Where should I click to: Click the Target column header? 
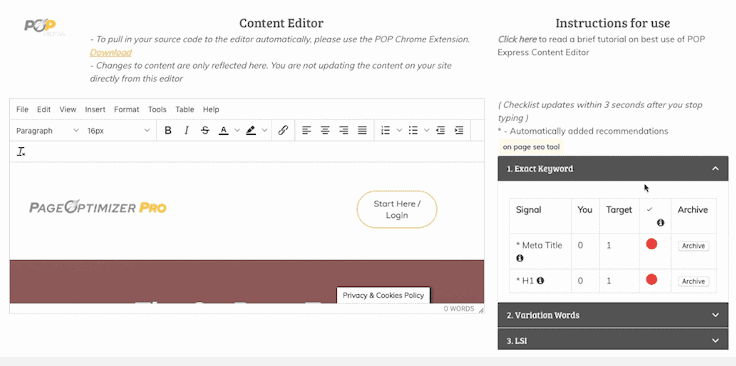pos(619,210)
